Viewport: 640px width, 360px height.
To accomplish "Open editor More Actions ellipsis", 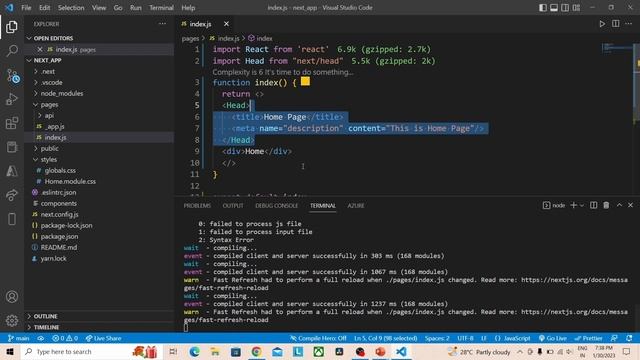I will (x=629, y=24).
